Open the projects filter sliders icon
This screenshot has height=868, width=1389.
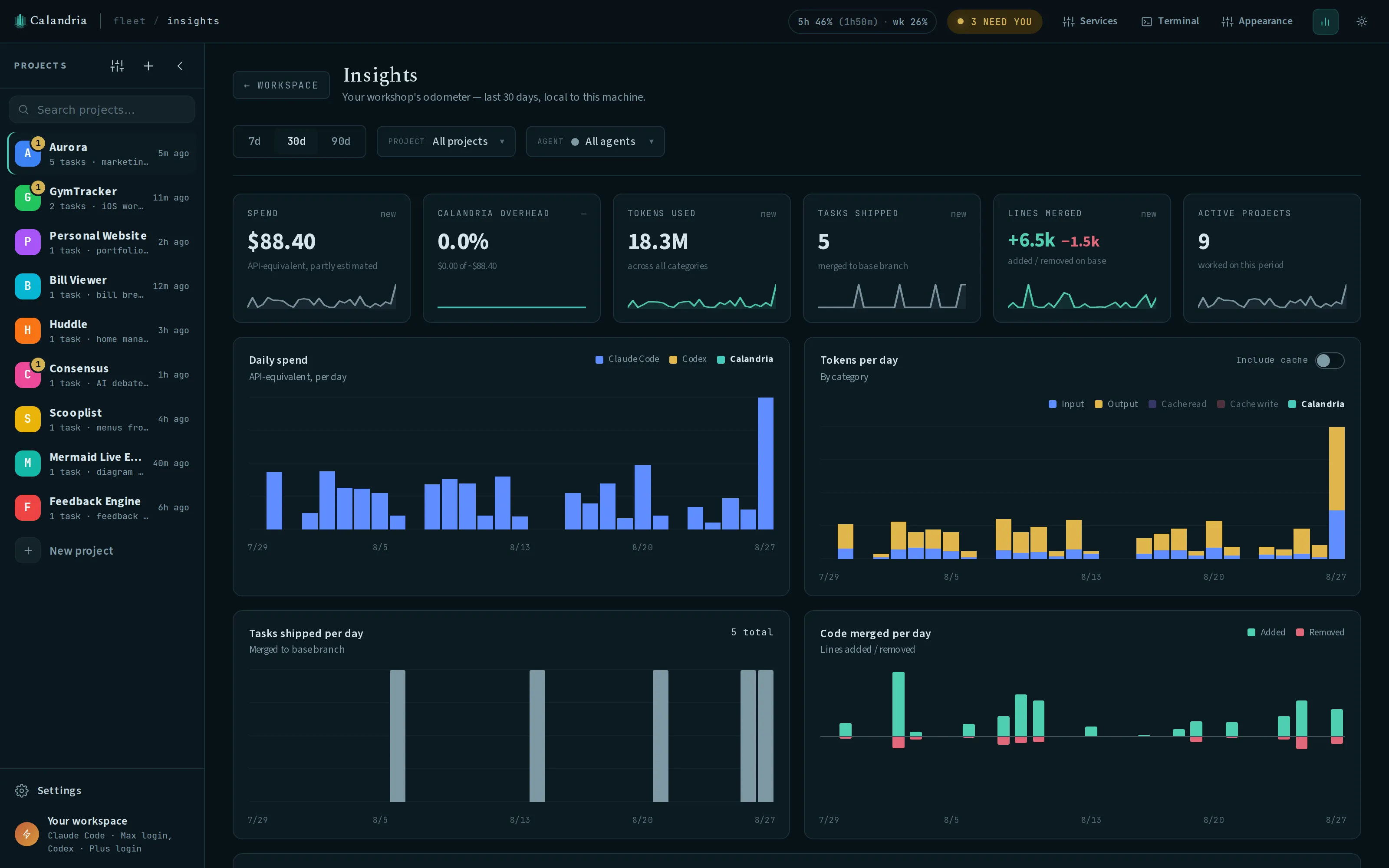tap(117, 66)
